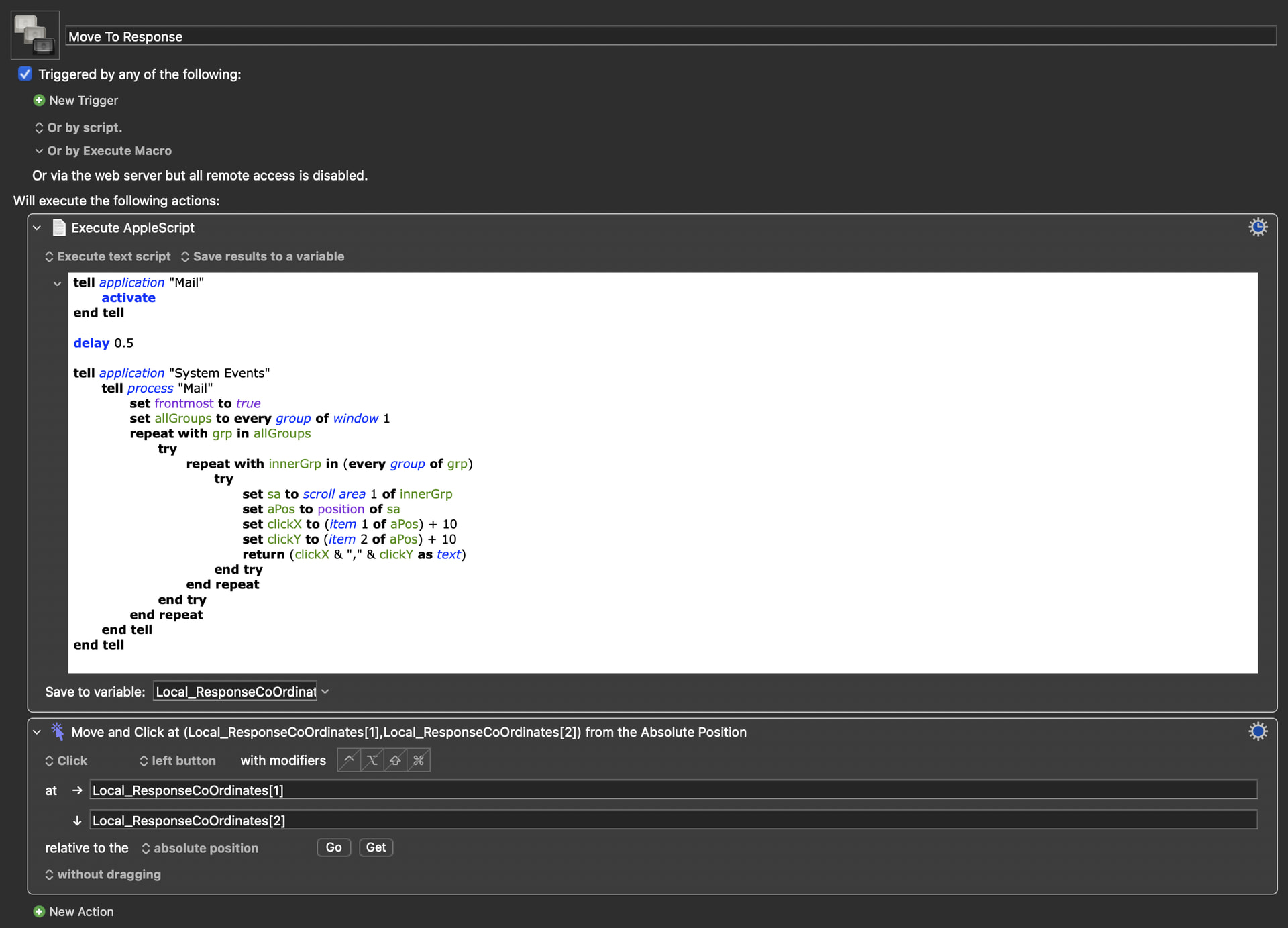Open the Execute text script popup
This screenshot has height=928, width=1288.
pos(107,256)
